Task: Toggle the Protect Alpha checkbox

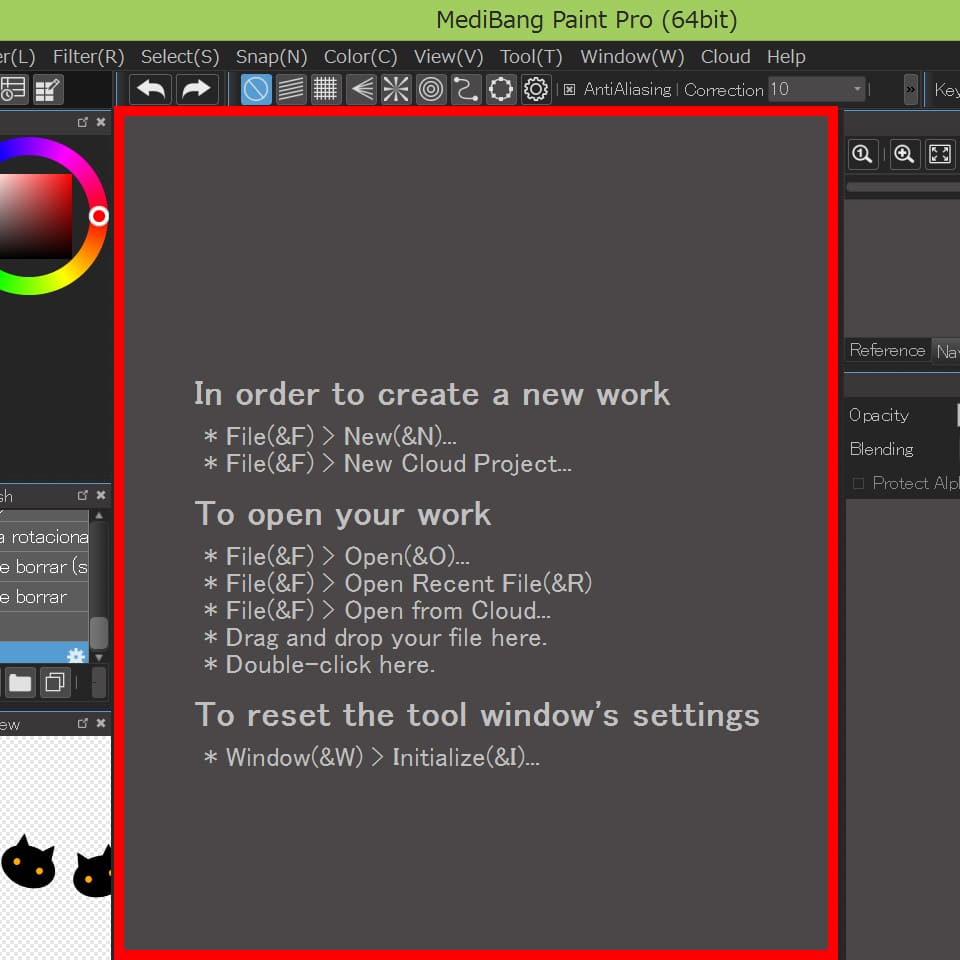Action: (x=858, y=484)
